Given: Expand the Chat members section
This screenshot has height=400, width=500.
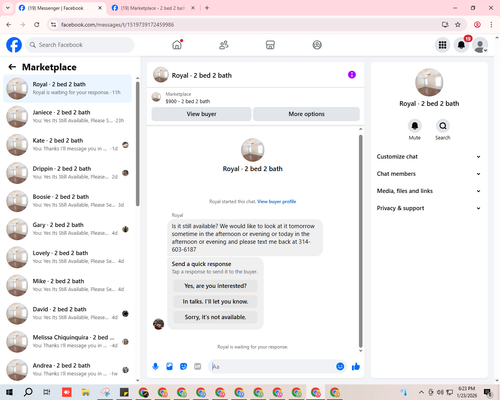Looking at the screenshot, I should pos(429,174).
